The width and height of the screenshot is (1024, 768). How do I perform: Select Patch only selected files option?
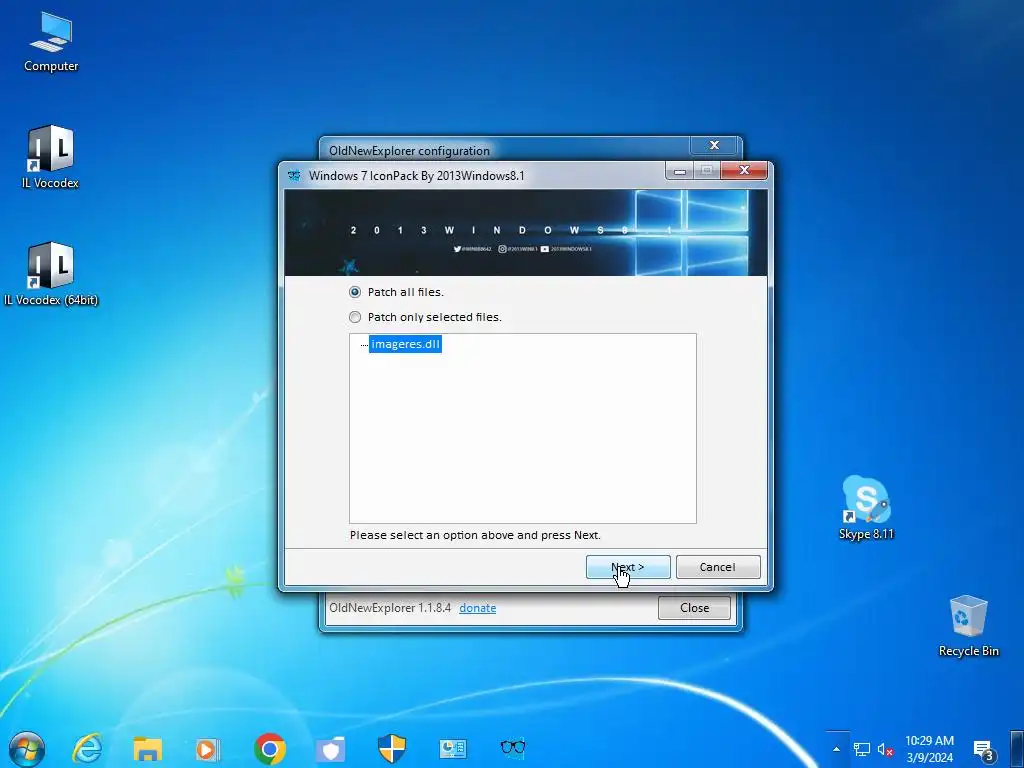(355, 317)
